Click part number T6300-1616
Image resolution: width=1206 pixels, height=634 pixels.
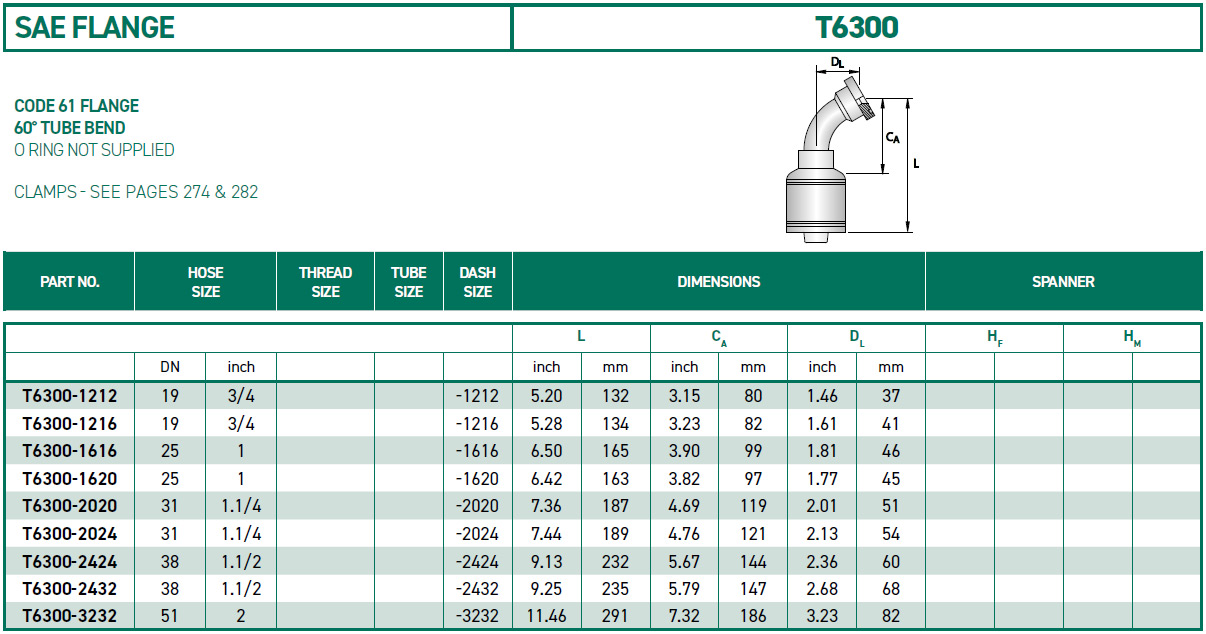69,451
